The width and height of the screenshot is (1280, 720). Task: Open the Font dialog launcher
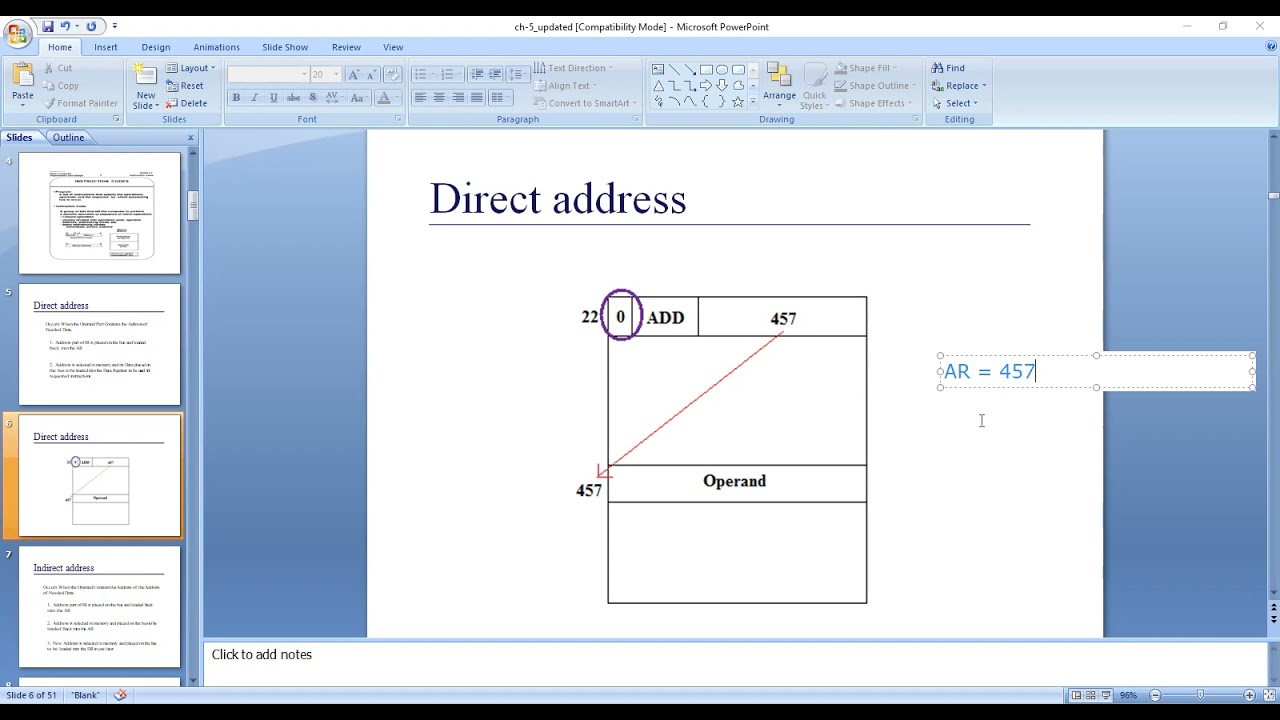pyautogui.click(x=397, y=119)
